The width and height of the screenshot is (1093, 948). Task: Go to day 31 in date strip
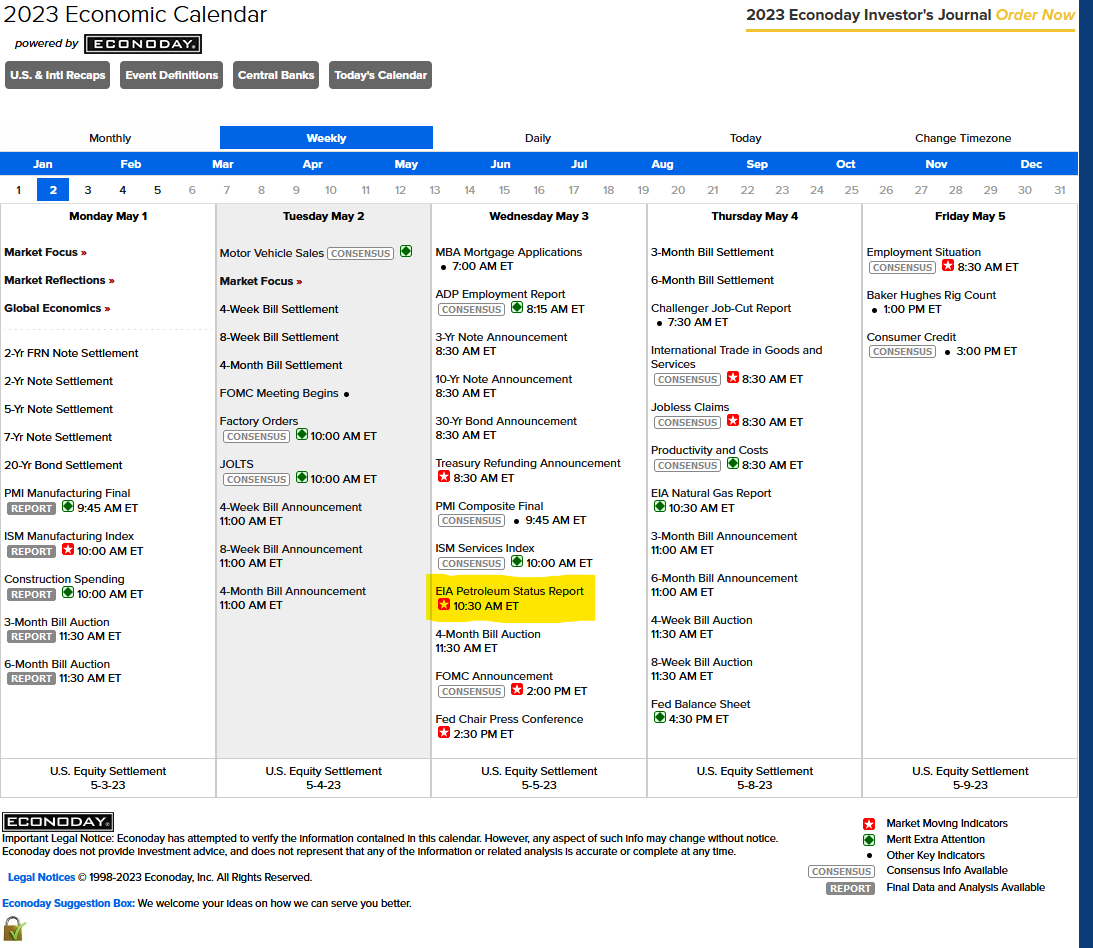(x=1060, y=190)
